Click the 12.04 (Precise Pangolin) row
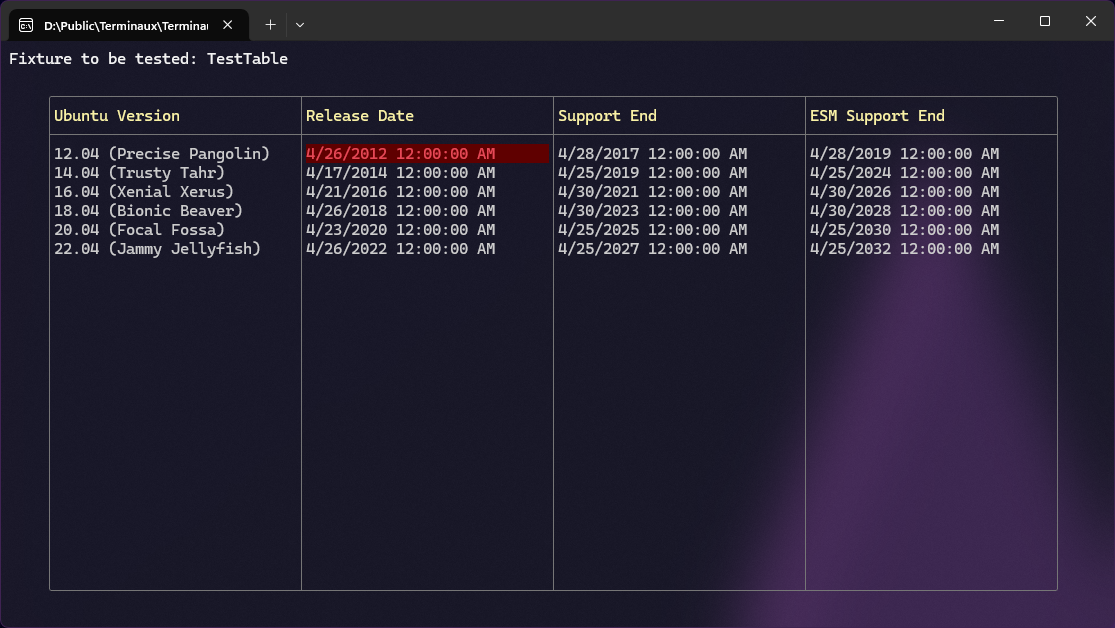The width and height of the screenshot is (1115, 628). point(162,154)
